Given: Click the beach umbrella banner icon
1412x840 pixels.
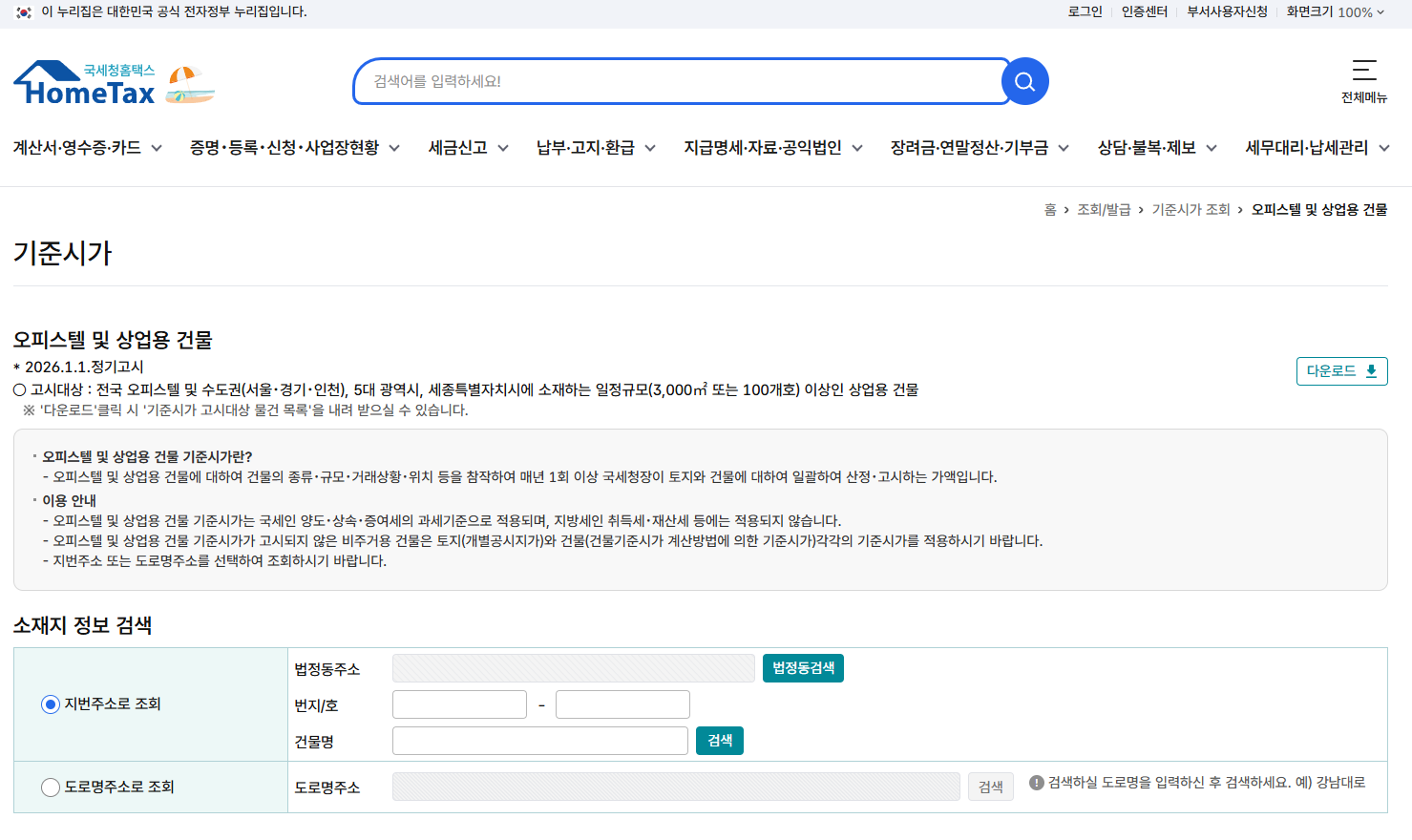Looking at the screenshot, I should pos(190,84).
